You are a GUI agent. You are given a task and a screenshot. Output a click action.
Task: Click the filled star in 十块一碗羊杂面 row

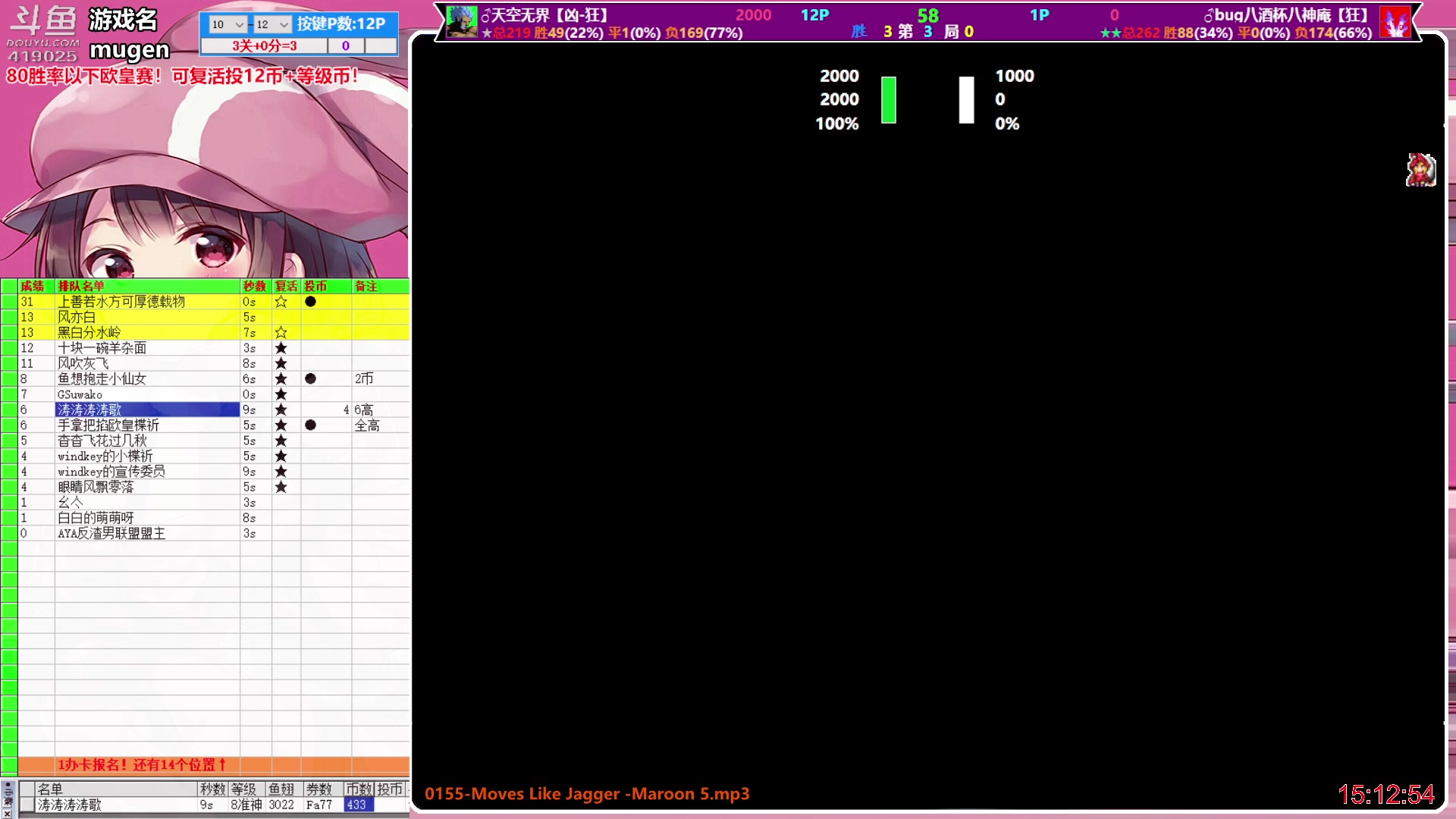[x=281, y=348]
